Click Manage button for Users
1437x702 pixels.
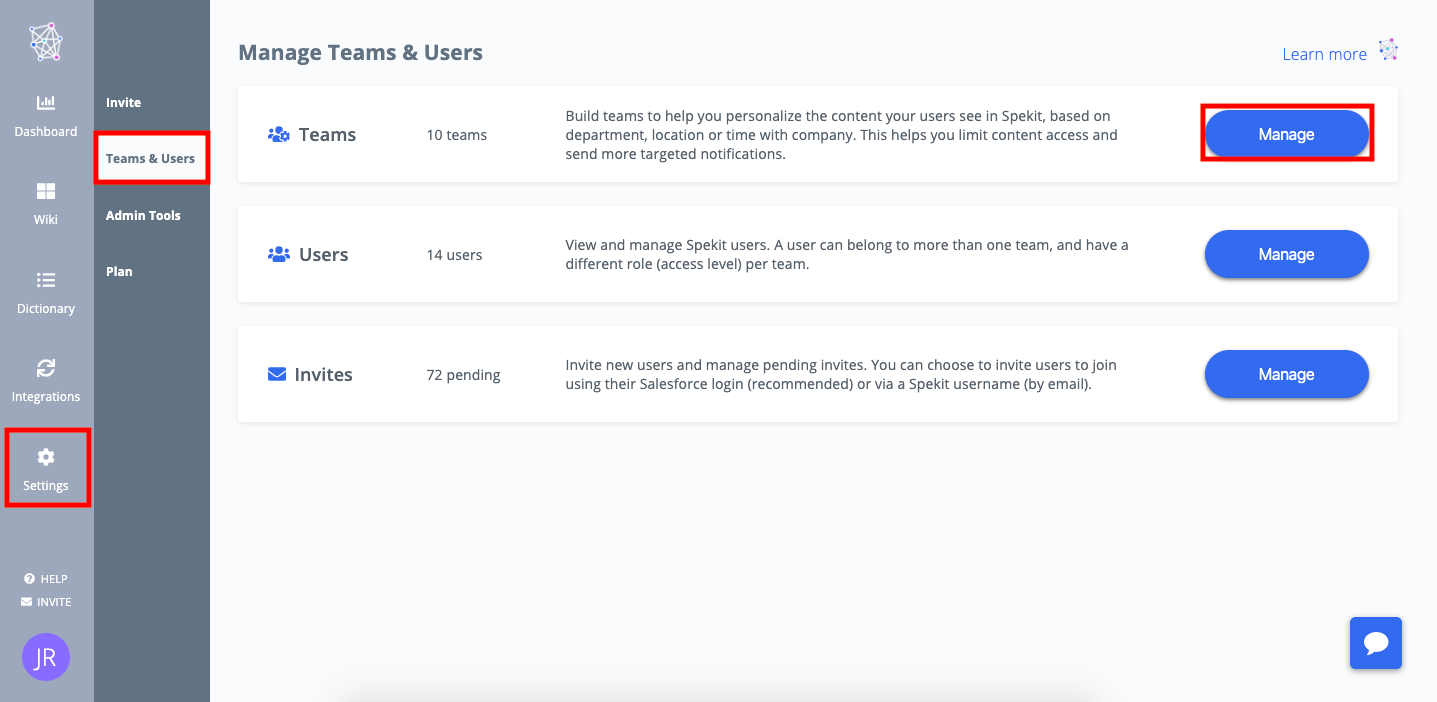click(1286, 254)
